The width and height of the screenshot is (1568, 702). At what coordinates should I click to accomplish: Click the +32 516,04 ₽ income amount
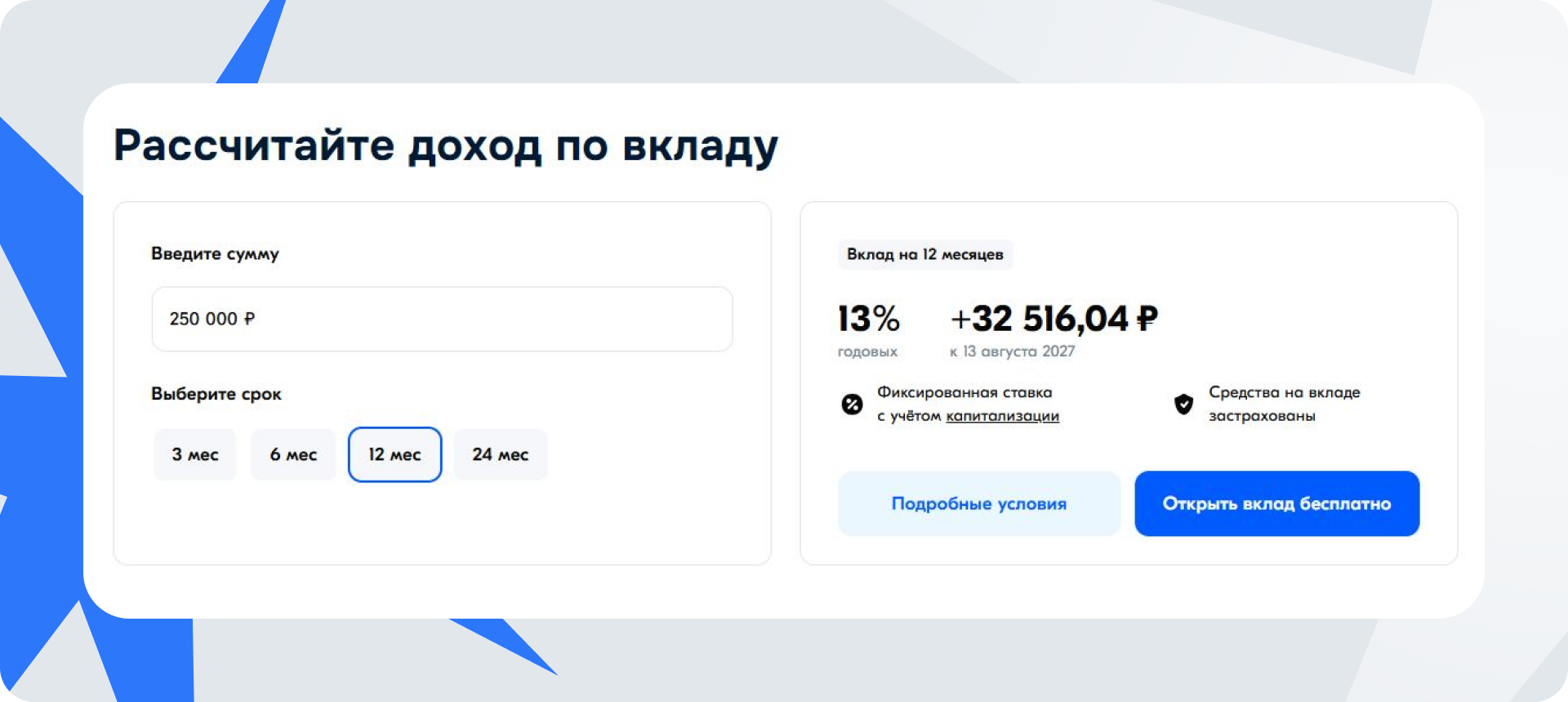[1054, 319]
